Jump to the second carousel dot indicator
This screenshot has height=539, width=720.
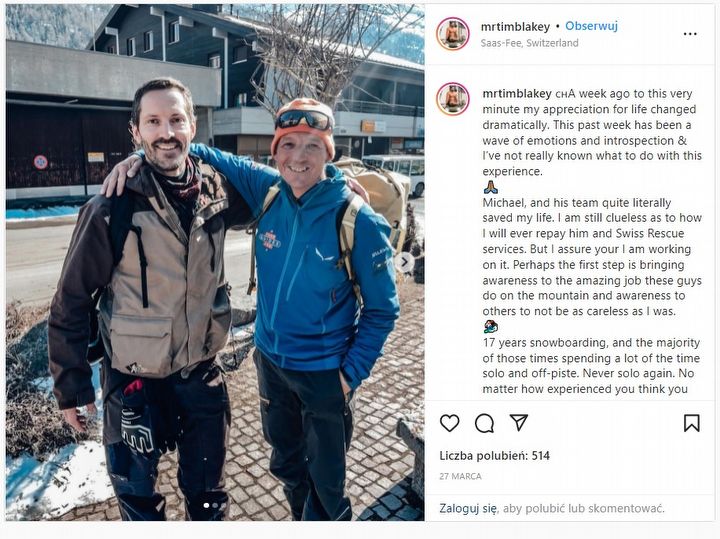click(215, 505)
